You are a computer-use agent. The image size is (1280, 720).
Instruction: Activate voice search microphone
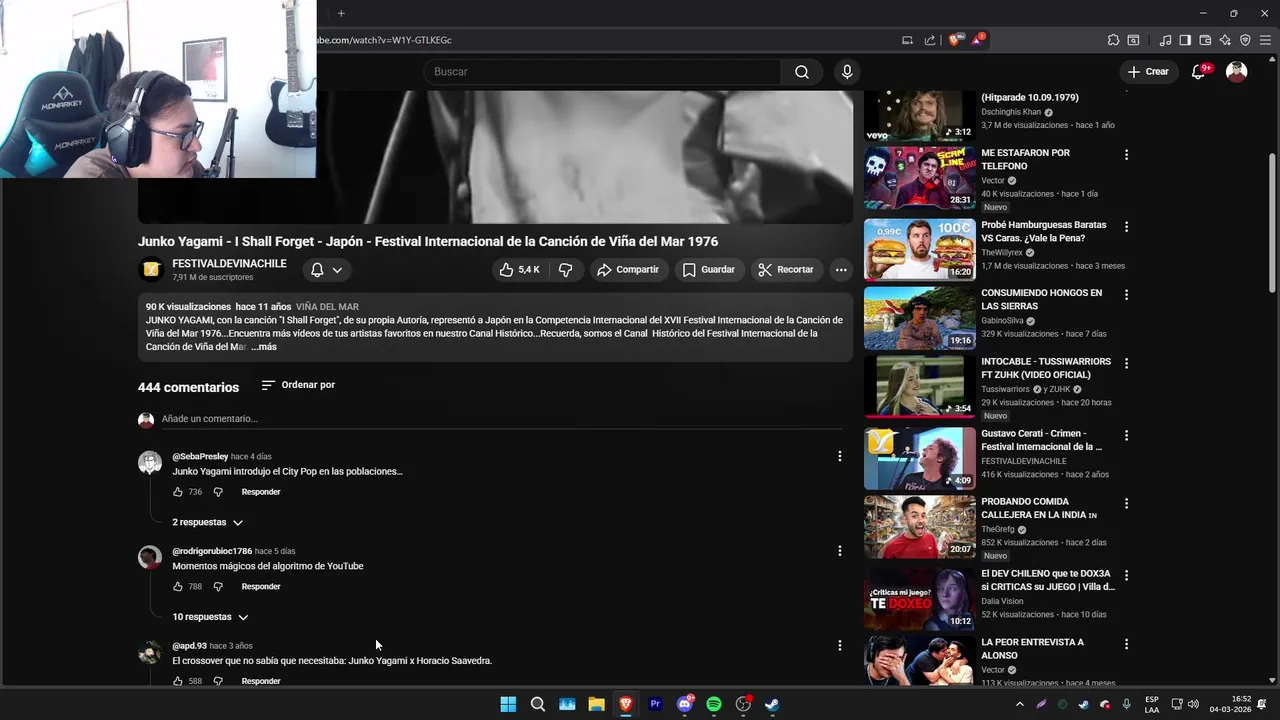(x=847, y=72)
